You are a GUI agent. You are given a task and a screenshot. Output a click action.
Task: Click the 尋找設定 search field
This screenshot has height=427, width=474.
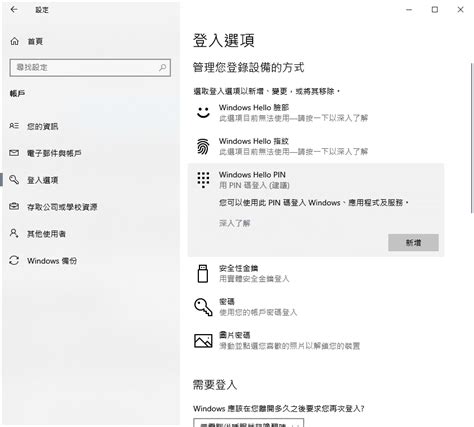click(90, 68)
